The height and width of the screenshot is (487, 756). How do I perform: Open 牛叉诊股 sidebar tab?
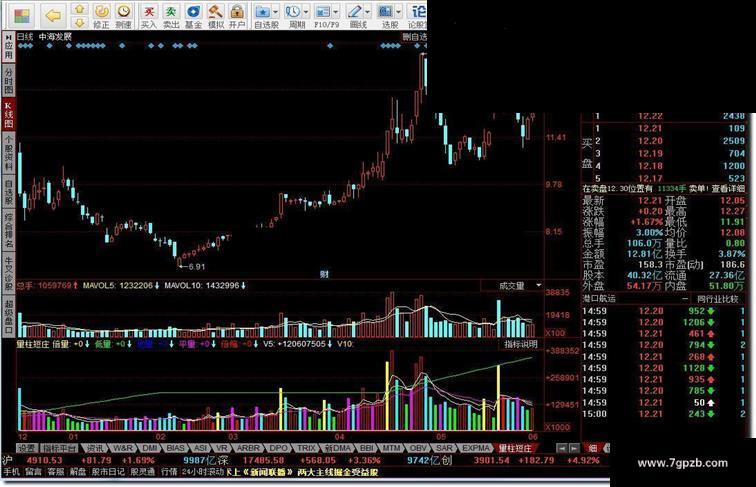click(8, 273)
